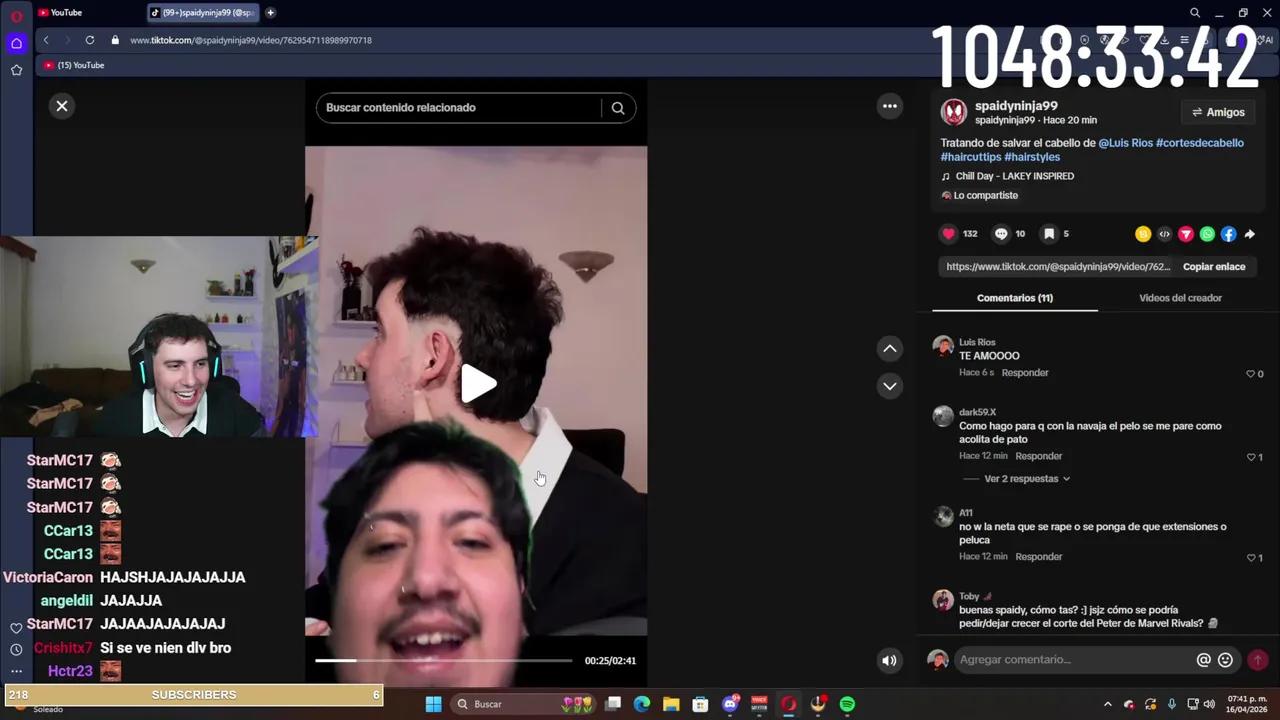1280x720 pixels.
Task: Open Opera menu logo
Action: point(16,16)
